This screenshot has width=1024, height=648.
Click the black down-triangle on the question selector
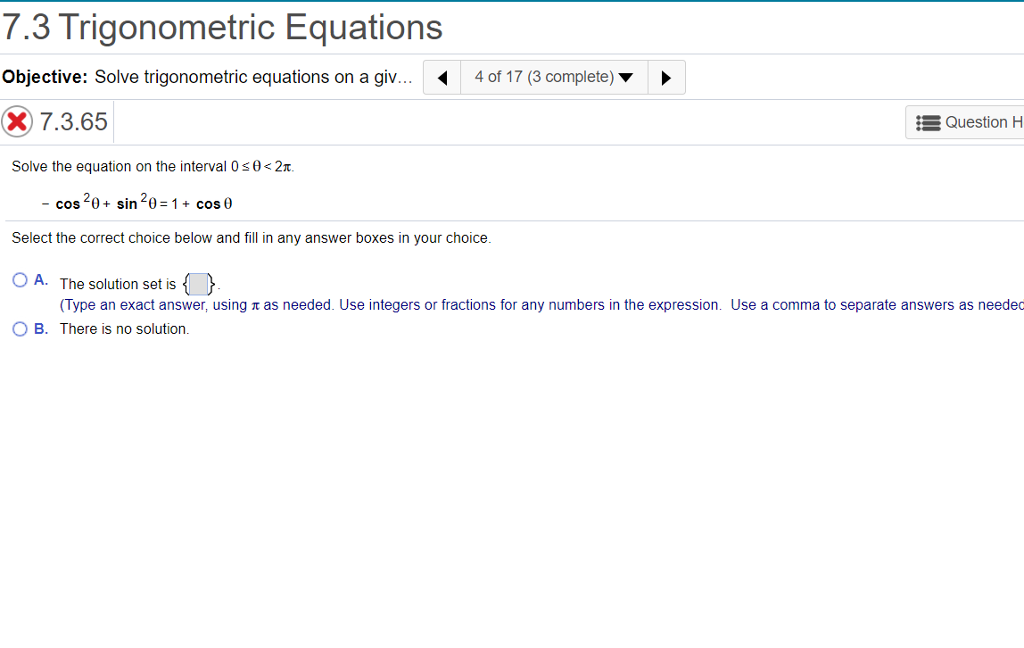click(x=629, y=76)
